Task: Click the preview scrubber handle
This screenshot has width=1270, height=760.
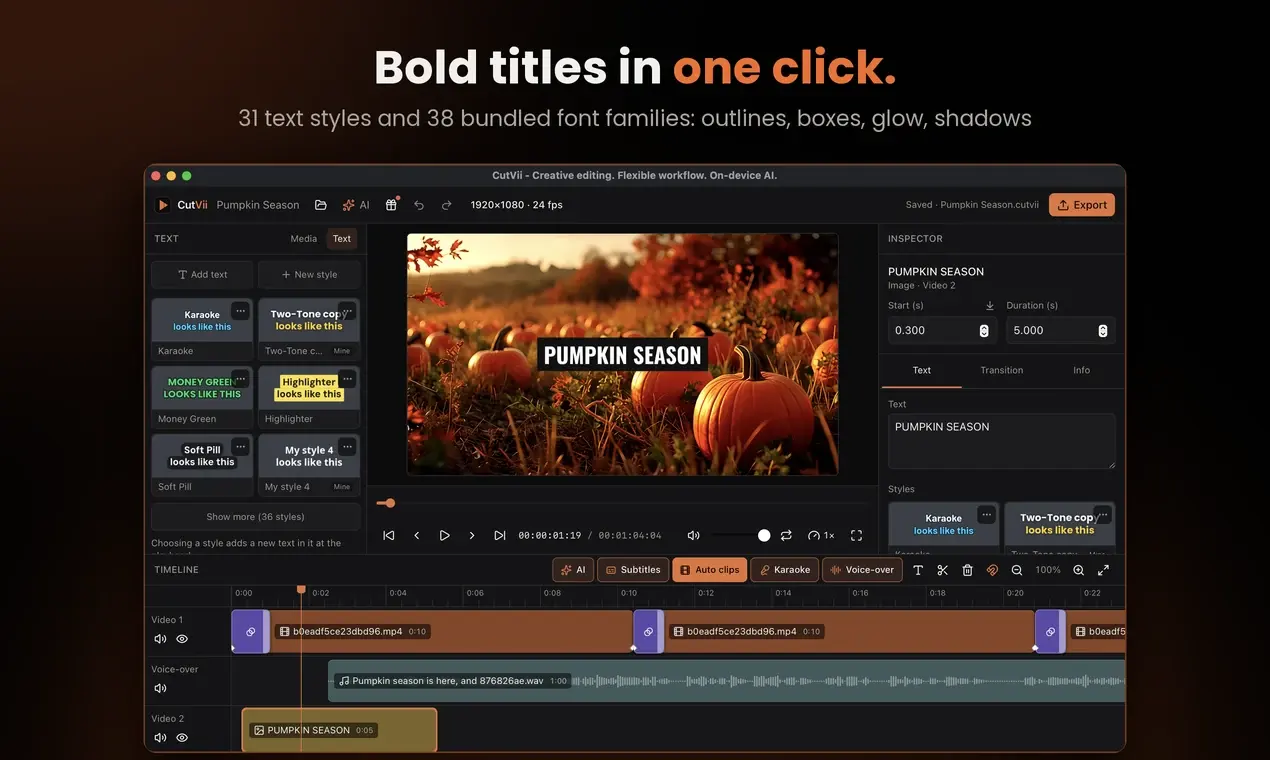Action: pos(390,503)
